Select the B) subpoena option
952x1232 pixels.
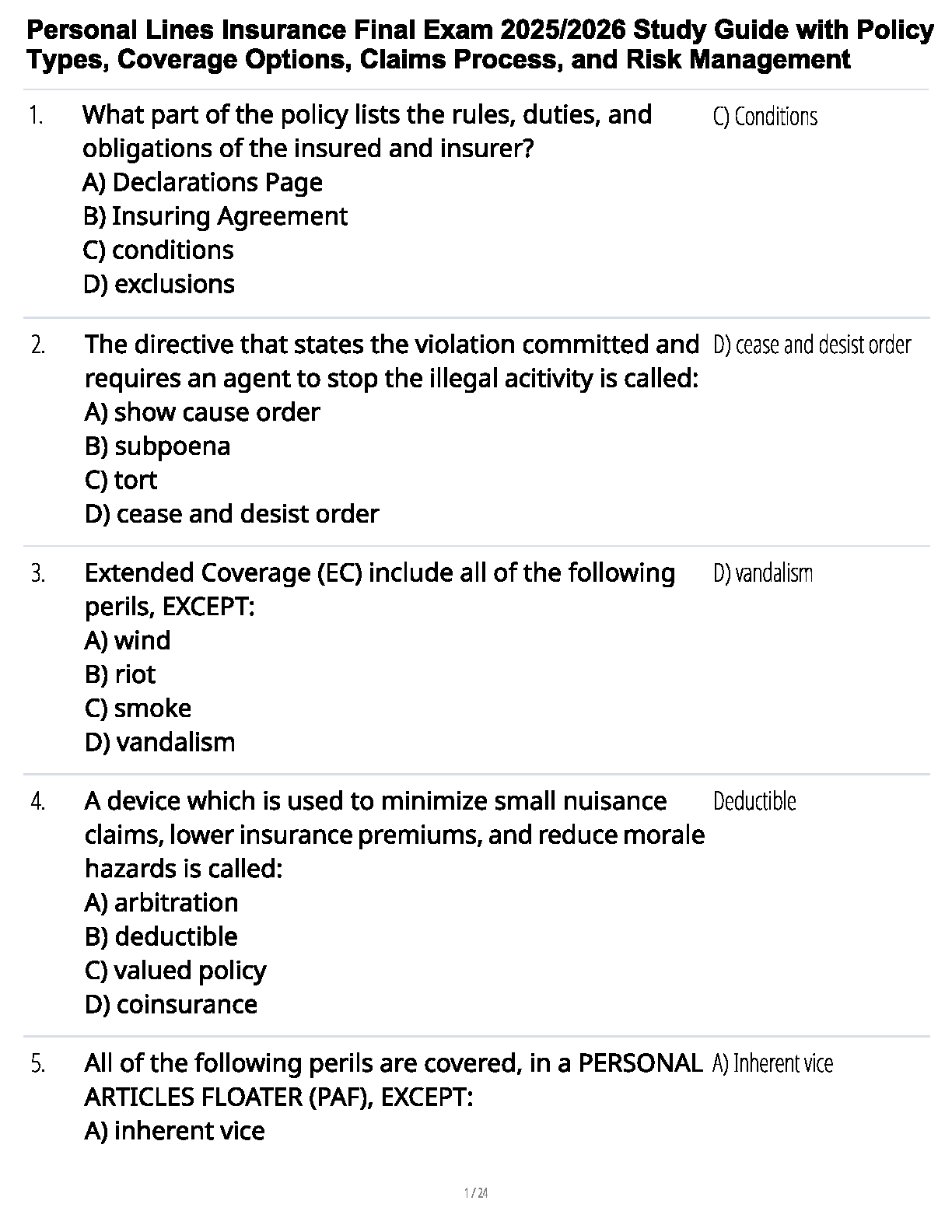pyautogui.click(x=158, y=446)
